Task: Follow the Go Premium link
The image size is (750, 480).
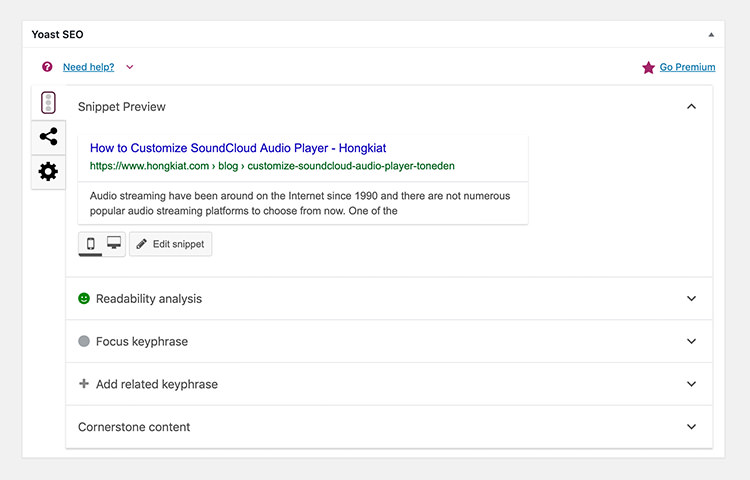Action: pyautogui.click(x=687, y=67)
